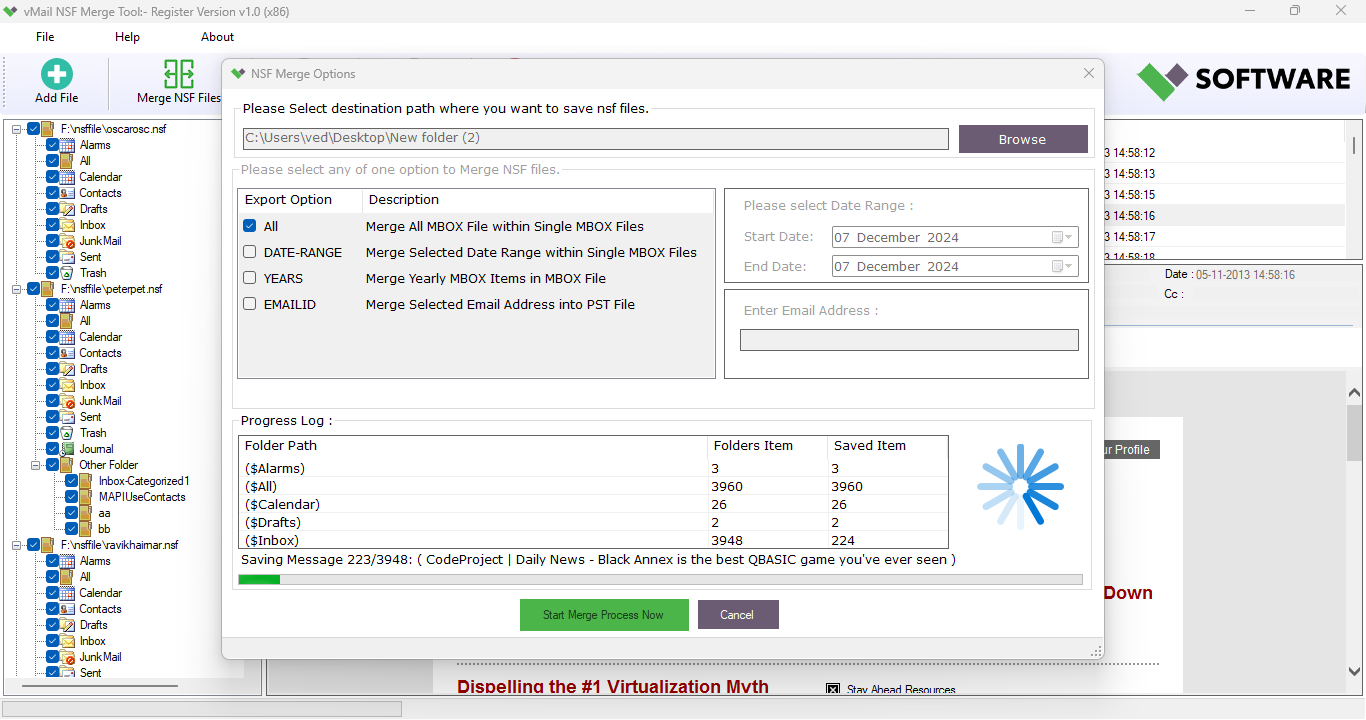Click the Journal icon under peterpet.nsf
1366x720 pixels.
pos(67,449)
